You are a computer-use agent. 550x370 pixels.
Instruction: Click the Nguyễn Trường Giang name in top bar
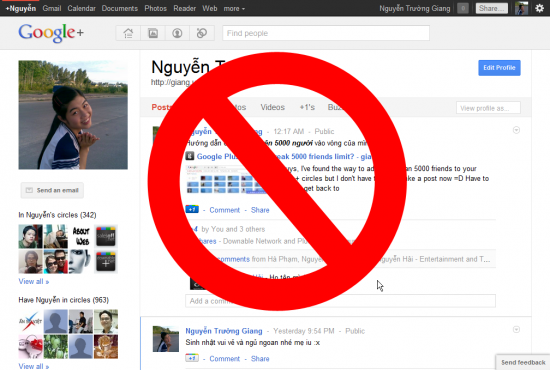coord(415,8)
